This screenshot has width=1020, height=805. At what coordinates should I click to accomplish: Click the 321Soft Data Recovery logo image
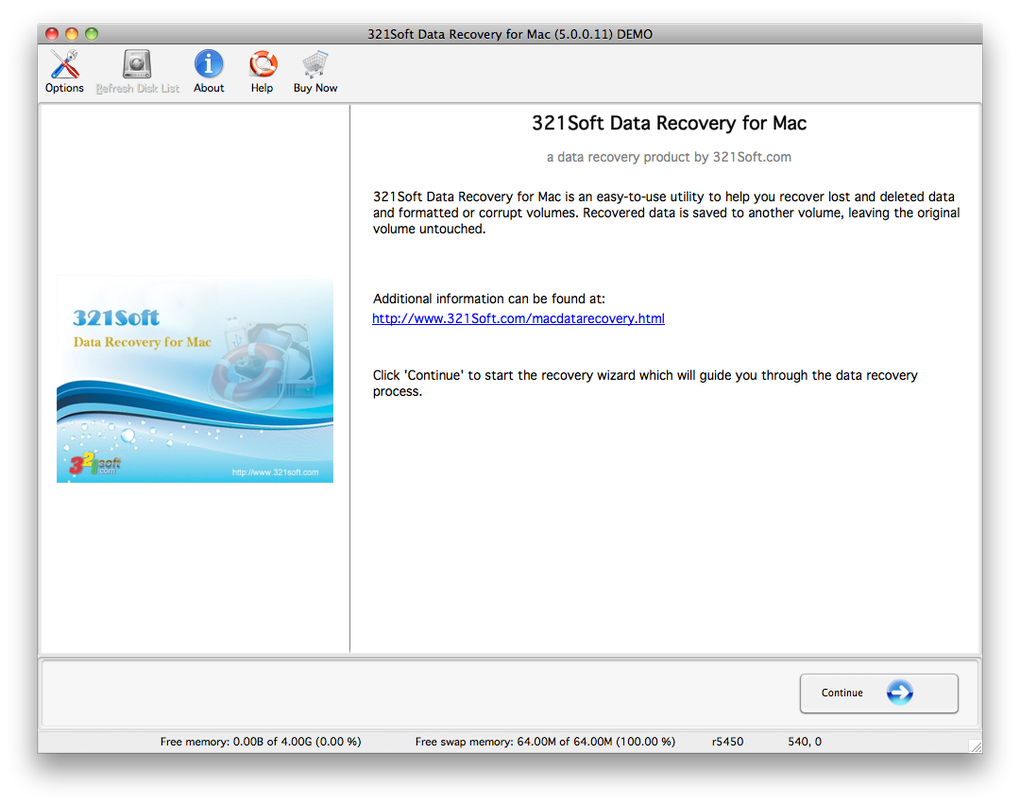click(x=194, y=380)
